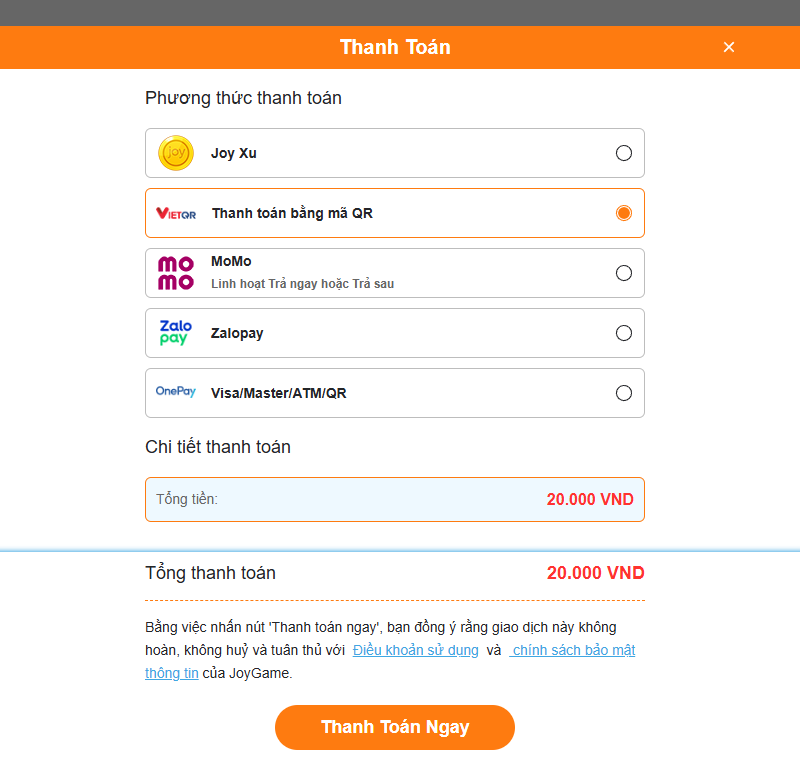Click the Zalopay logo
Viewport: 800px width, 775px height.
coord(175,333)
